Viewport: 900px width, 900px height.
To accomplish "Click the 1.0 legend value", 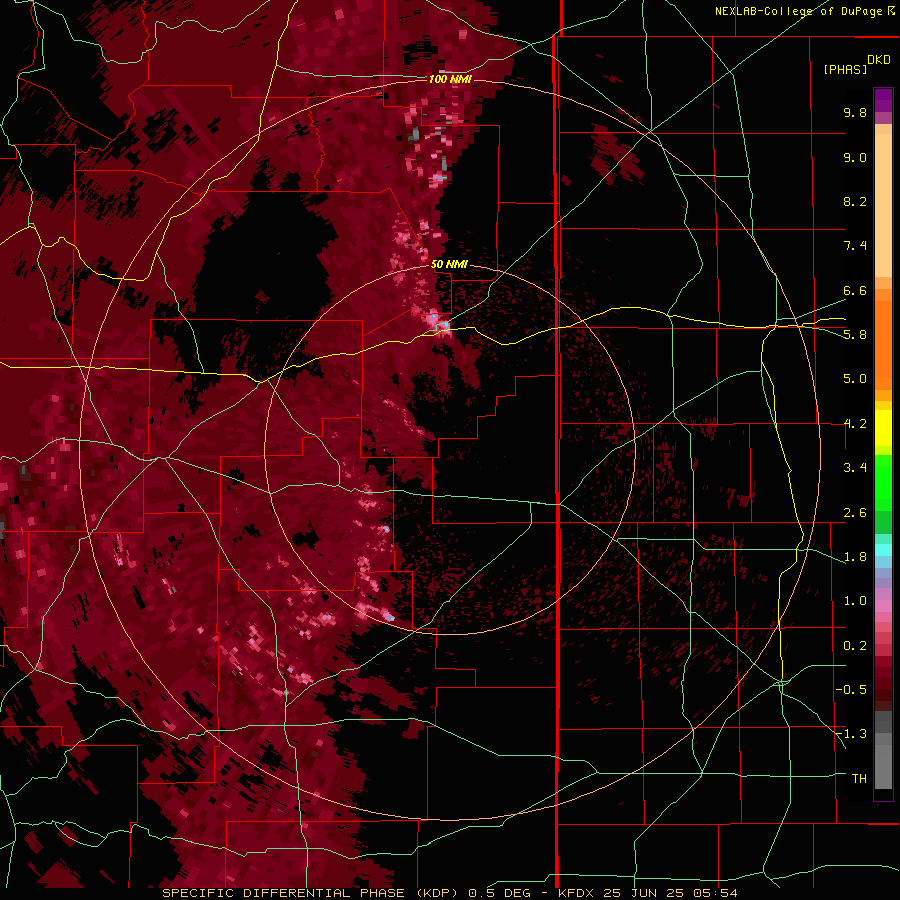I will [x=855, y=601].
